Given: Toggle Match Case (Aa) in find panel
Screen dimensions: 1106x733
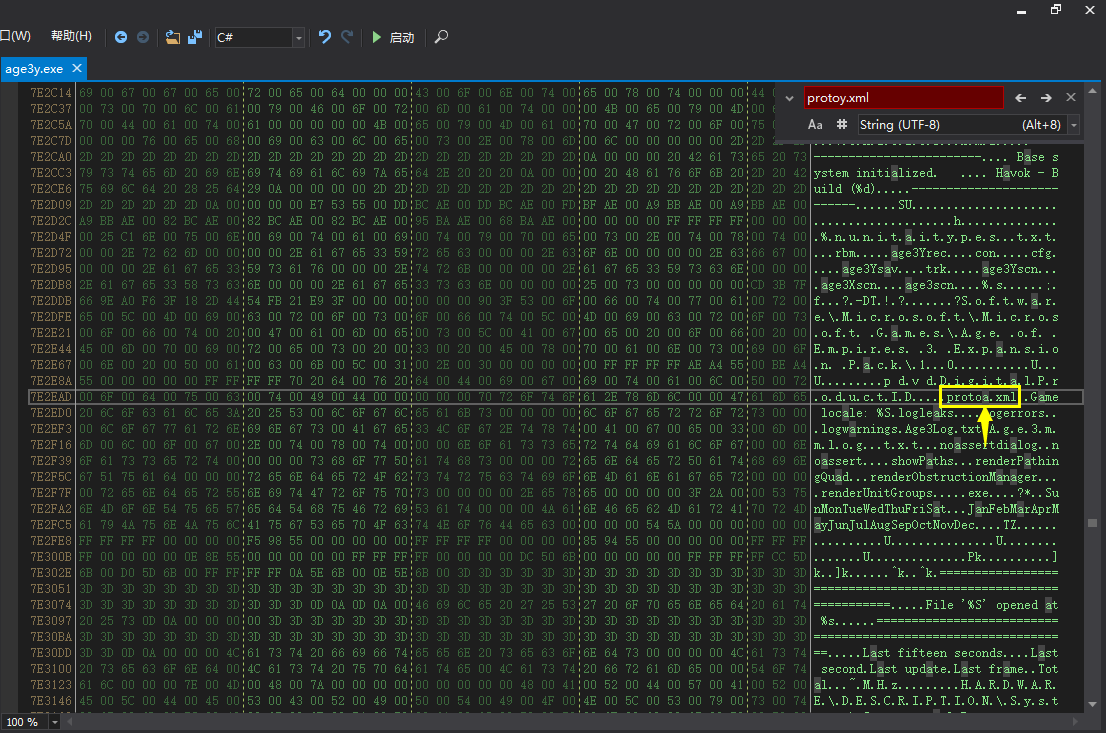Looking at the screenshot, I should tap(815, 125).
